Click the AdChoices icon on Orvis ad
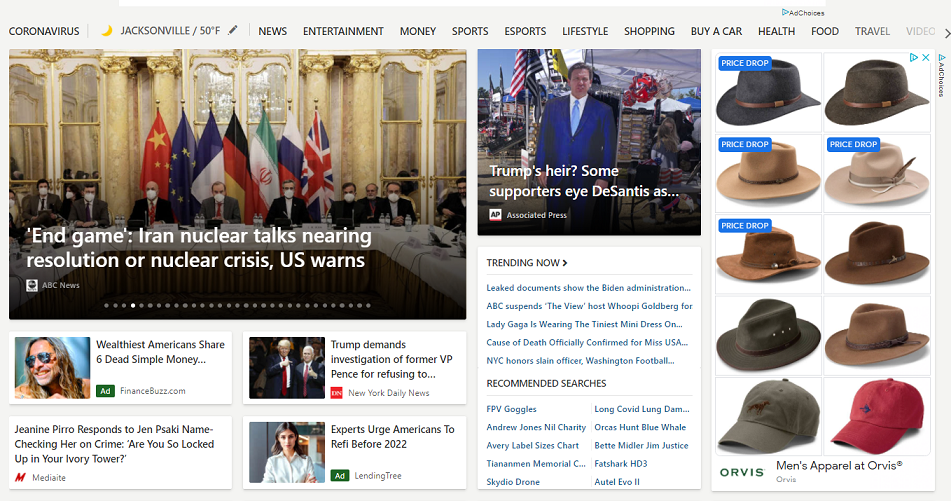Viewport: 951px width, 501px height. point(914,58)
